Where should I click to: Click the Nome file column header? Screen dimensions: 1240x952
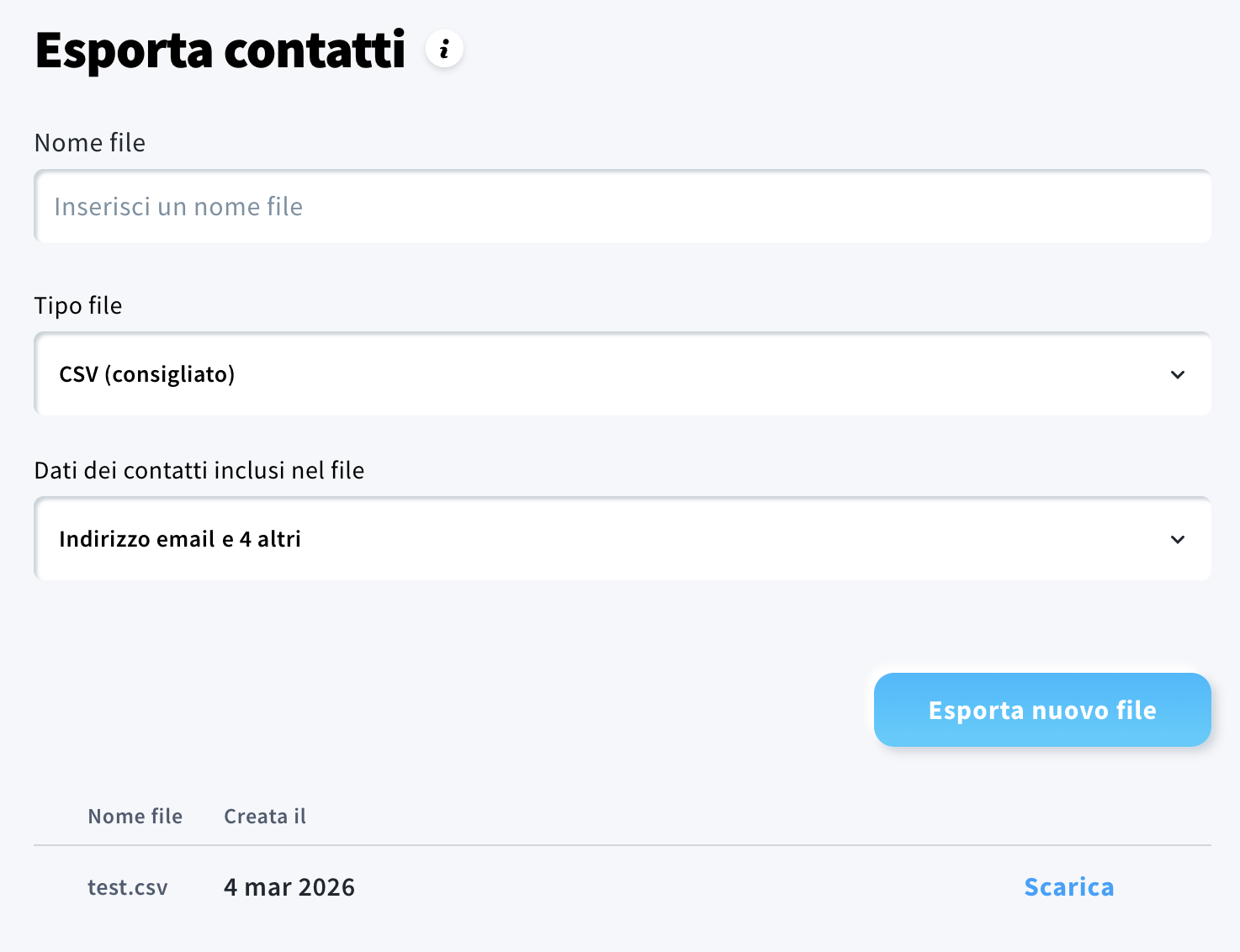pyautogui.click(x=135, y=817)
